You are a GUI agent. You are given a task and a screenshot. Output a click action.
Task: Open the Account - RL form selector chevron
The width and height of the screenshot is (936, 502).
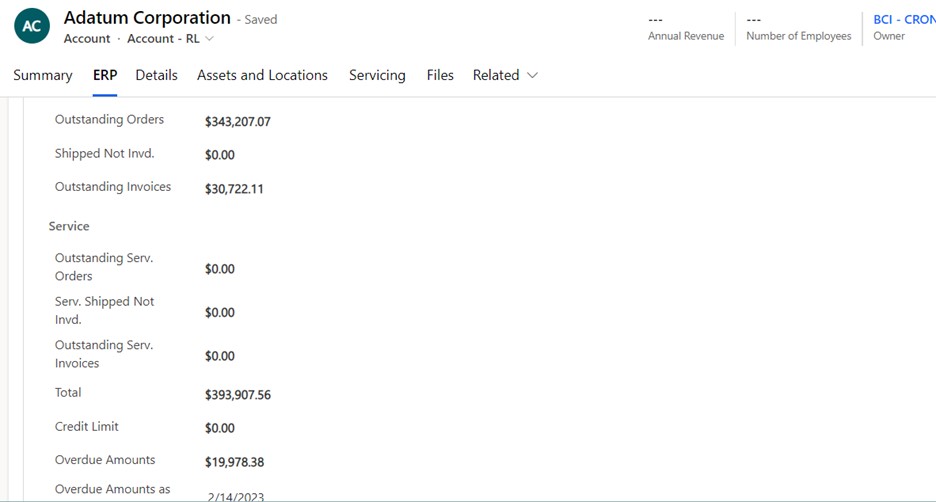210,39
